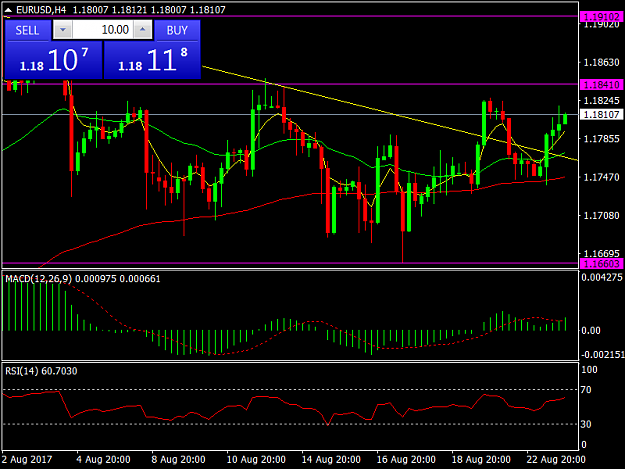Click the 18 Aug 20:00 time label
The height and width of the screenshot is (469, 625).
481,459
